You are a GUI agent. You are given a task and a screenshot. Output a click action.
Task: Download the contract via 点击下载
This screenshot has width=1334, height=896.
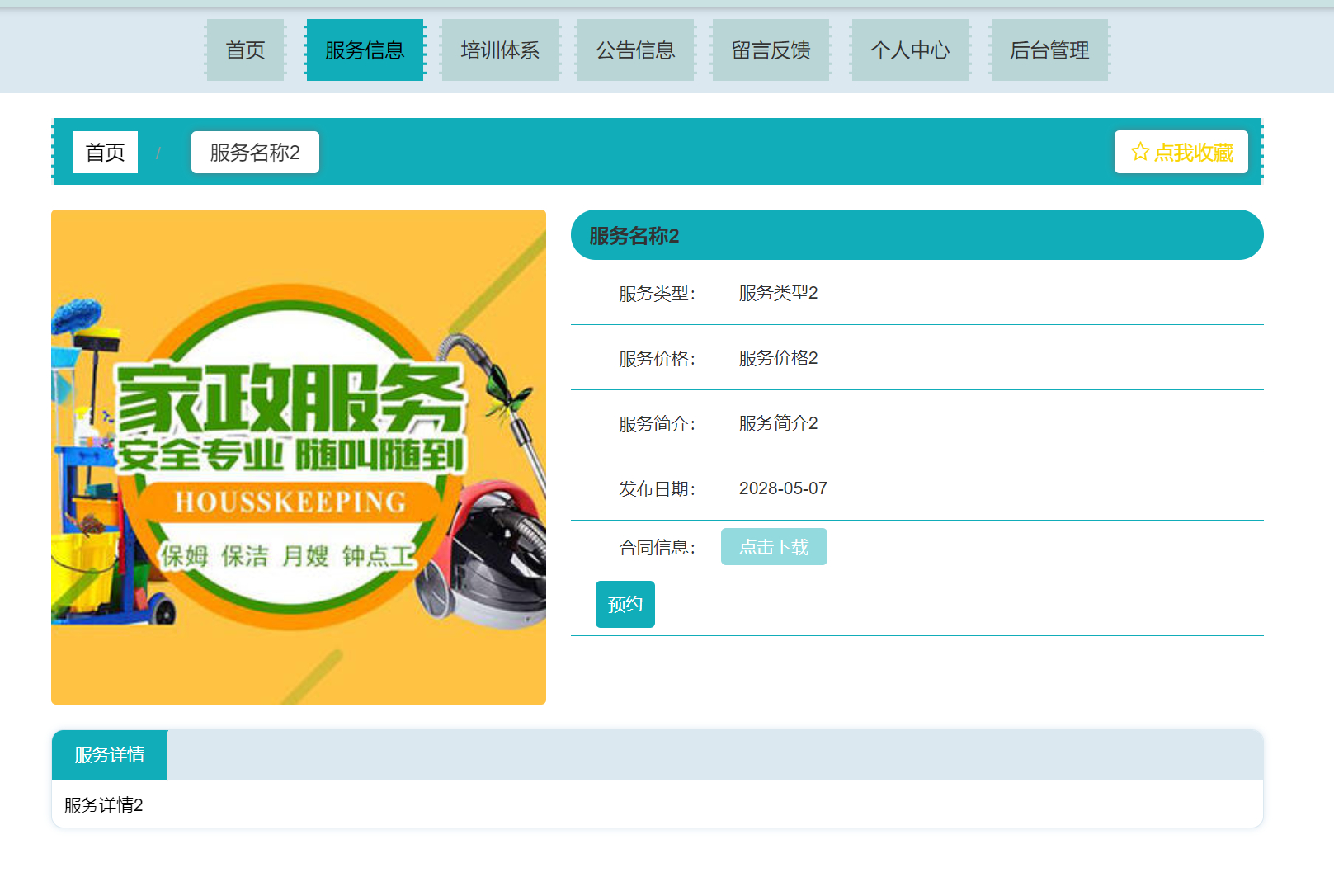tap(774, 546)
